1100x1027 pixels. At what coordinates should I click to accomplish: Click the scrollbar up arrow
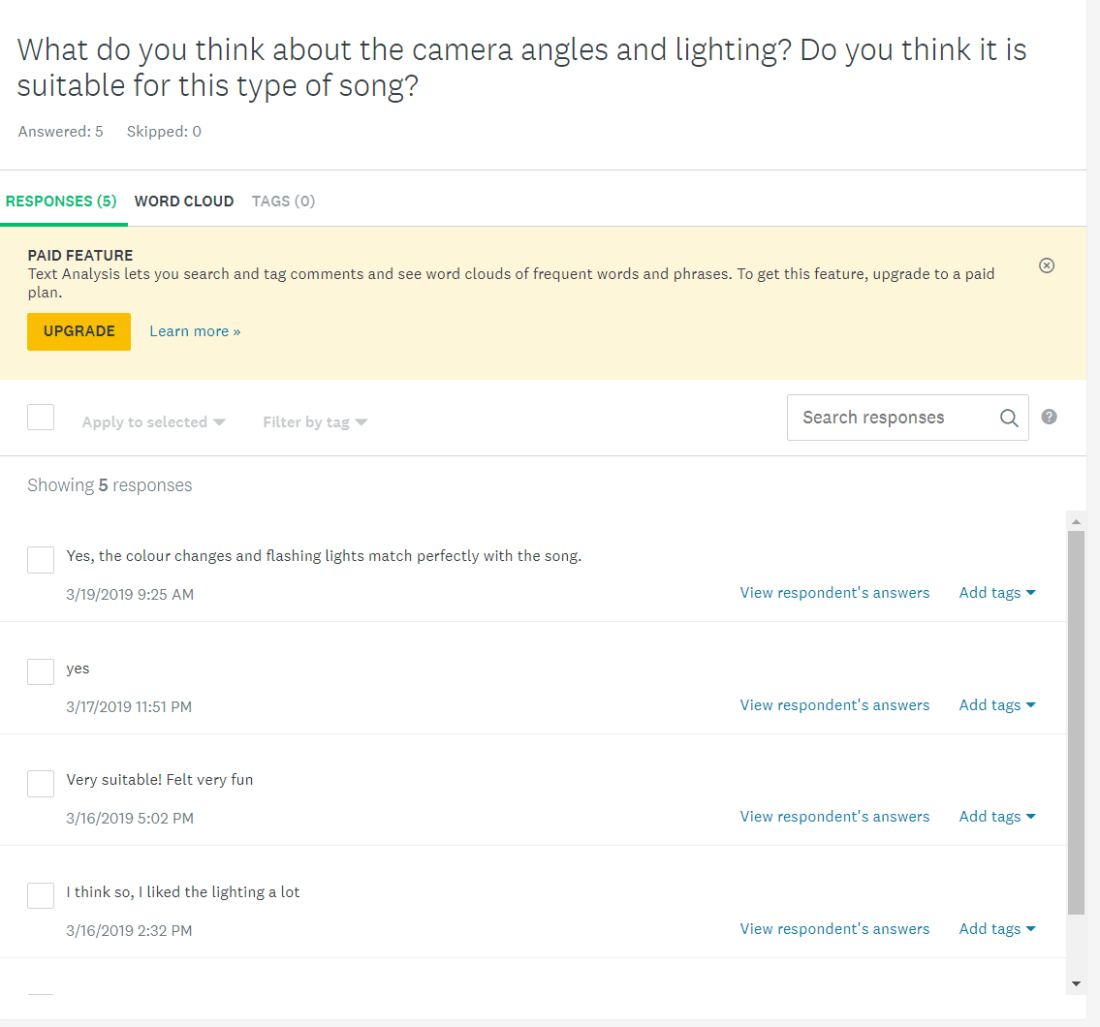[x=1076, y=522]
